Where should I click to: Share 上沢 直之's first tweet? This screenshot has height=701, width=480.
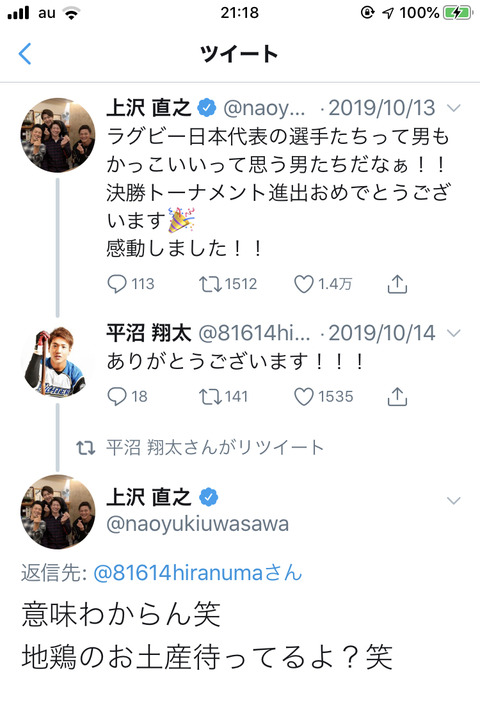(x=397, y=283)
